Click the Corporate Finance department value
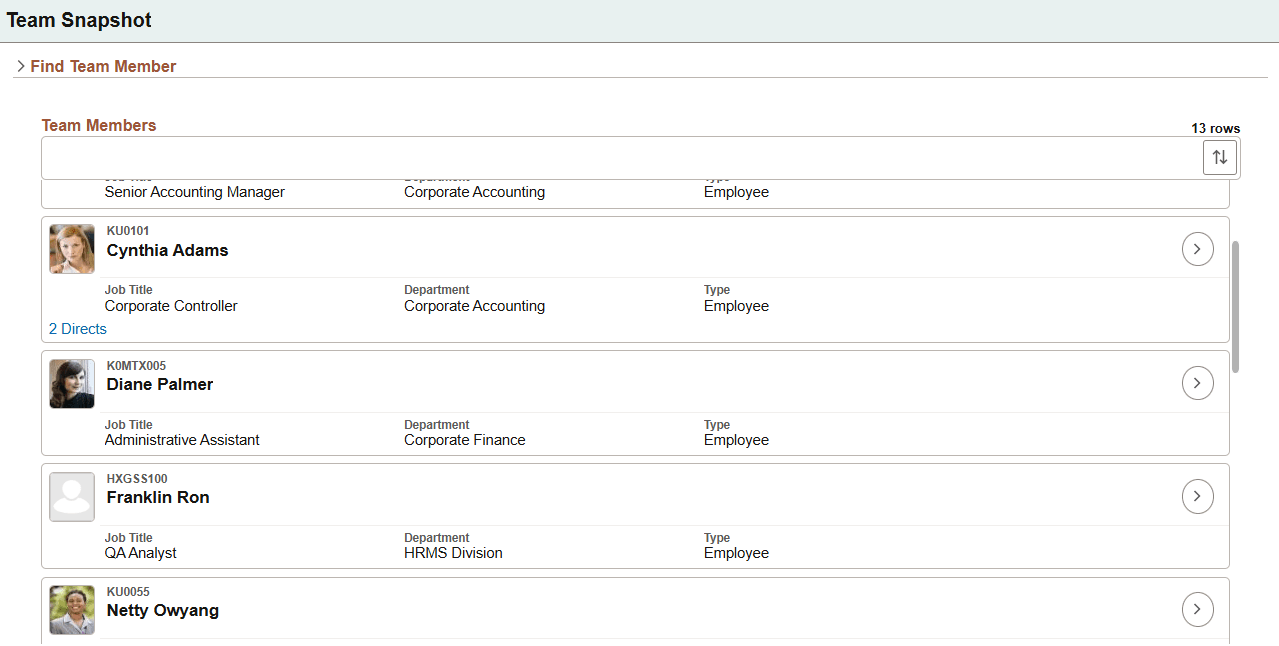The height and width of the screenshot is (646, 1279). pyautogui.click(x=465, y=440)
